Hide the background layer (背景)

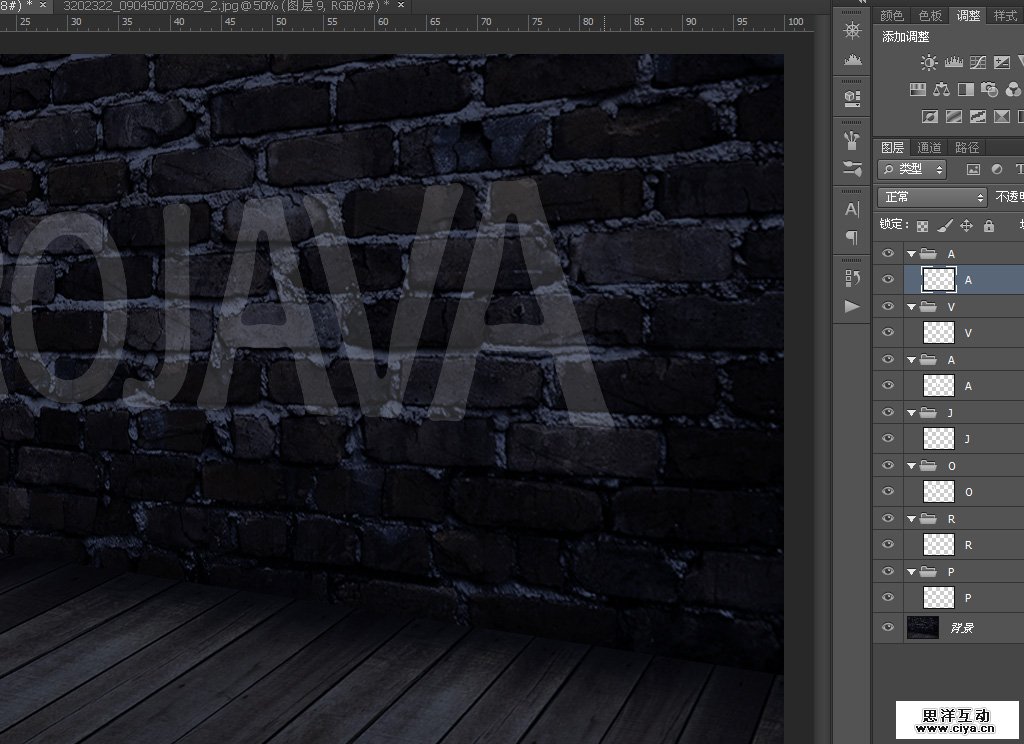(x=887, y=627)
